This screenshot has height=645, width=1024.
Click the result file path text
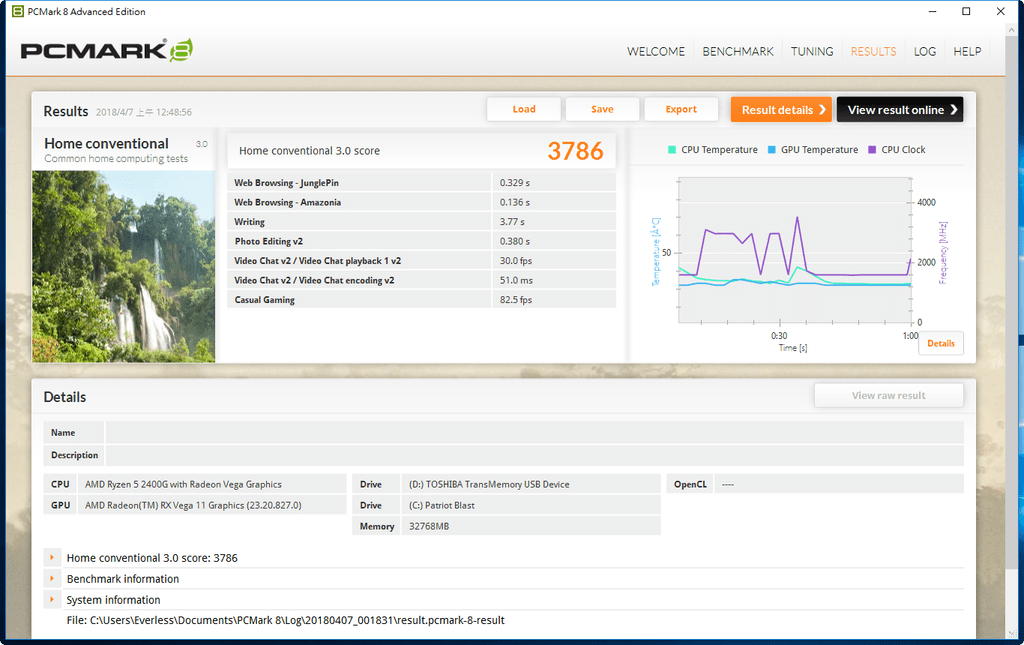[x=285, y=620]
